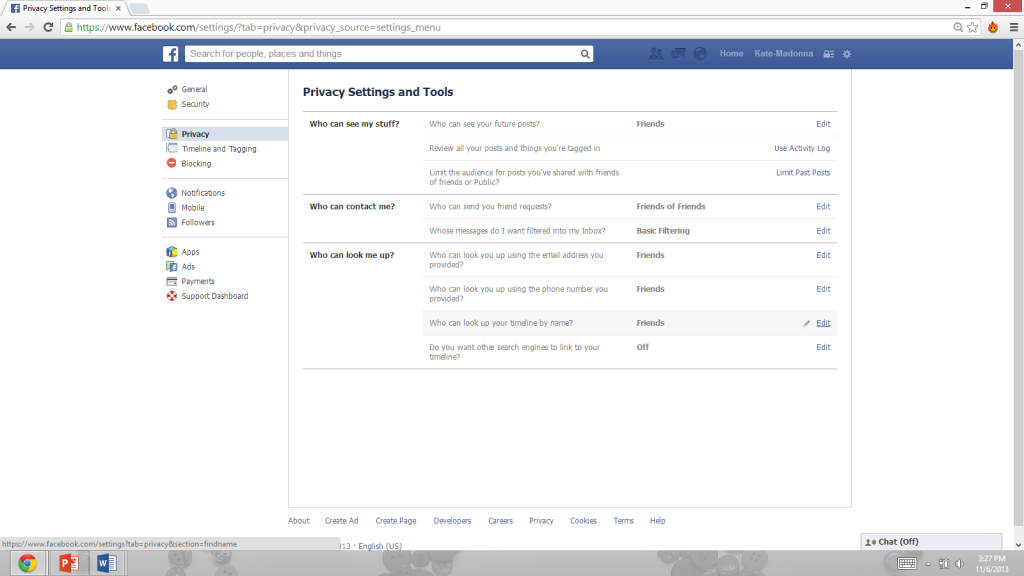This screenshot has width=1024, height=576.
Task: Click Limit Past Posts link
Action: 803,173
